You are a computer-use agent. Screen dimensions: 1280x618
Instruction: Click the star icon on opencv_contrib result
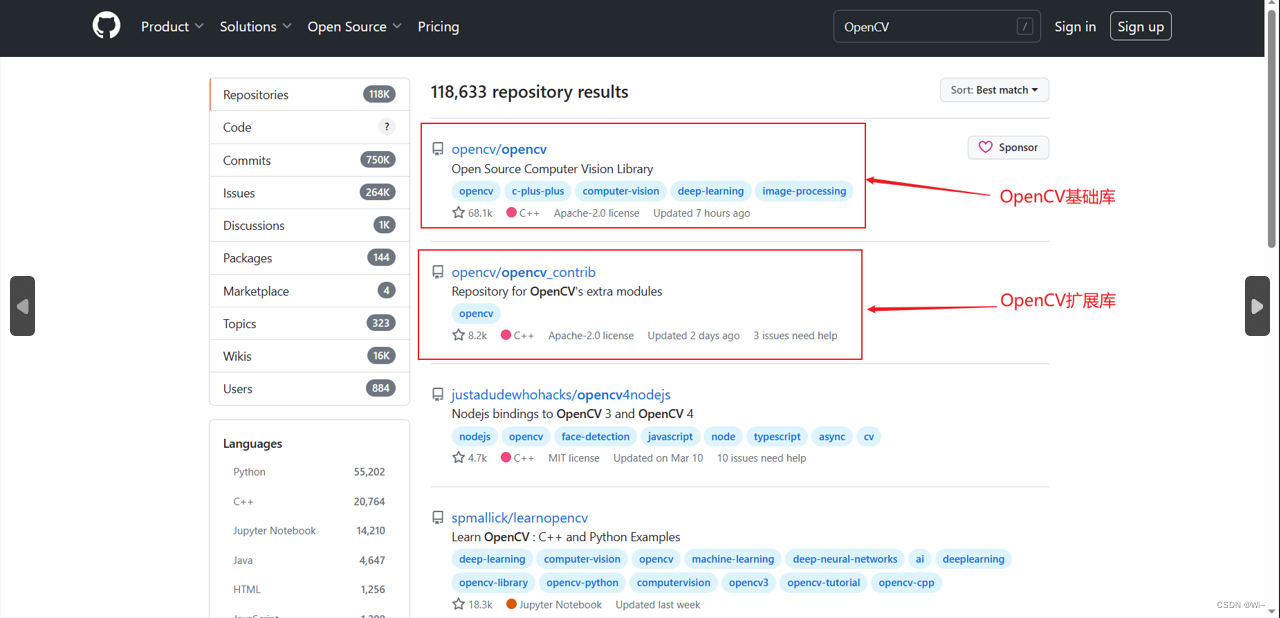pyautogui.click(x=459, y=336)
